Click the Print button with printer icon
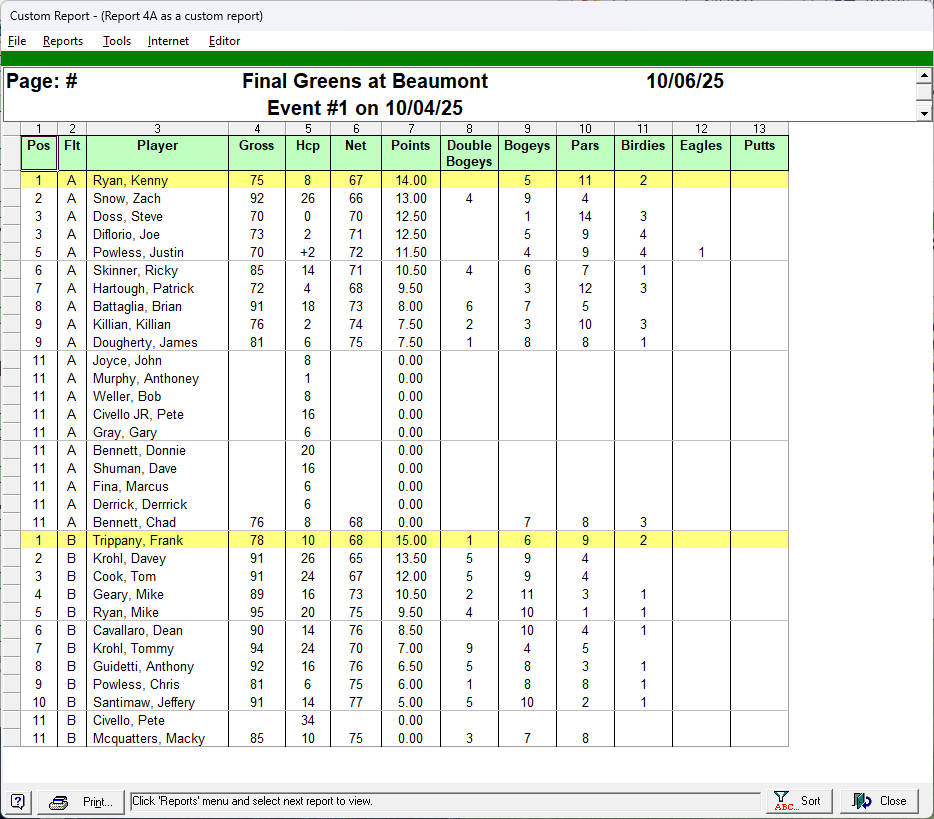Screen dimensions: 934x819 pos(85,801)
